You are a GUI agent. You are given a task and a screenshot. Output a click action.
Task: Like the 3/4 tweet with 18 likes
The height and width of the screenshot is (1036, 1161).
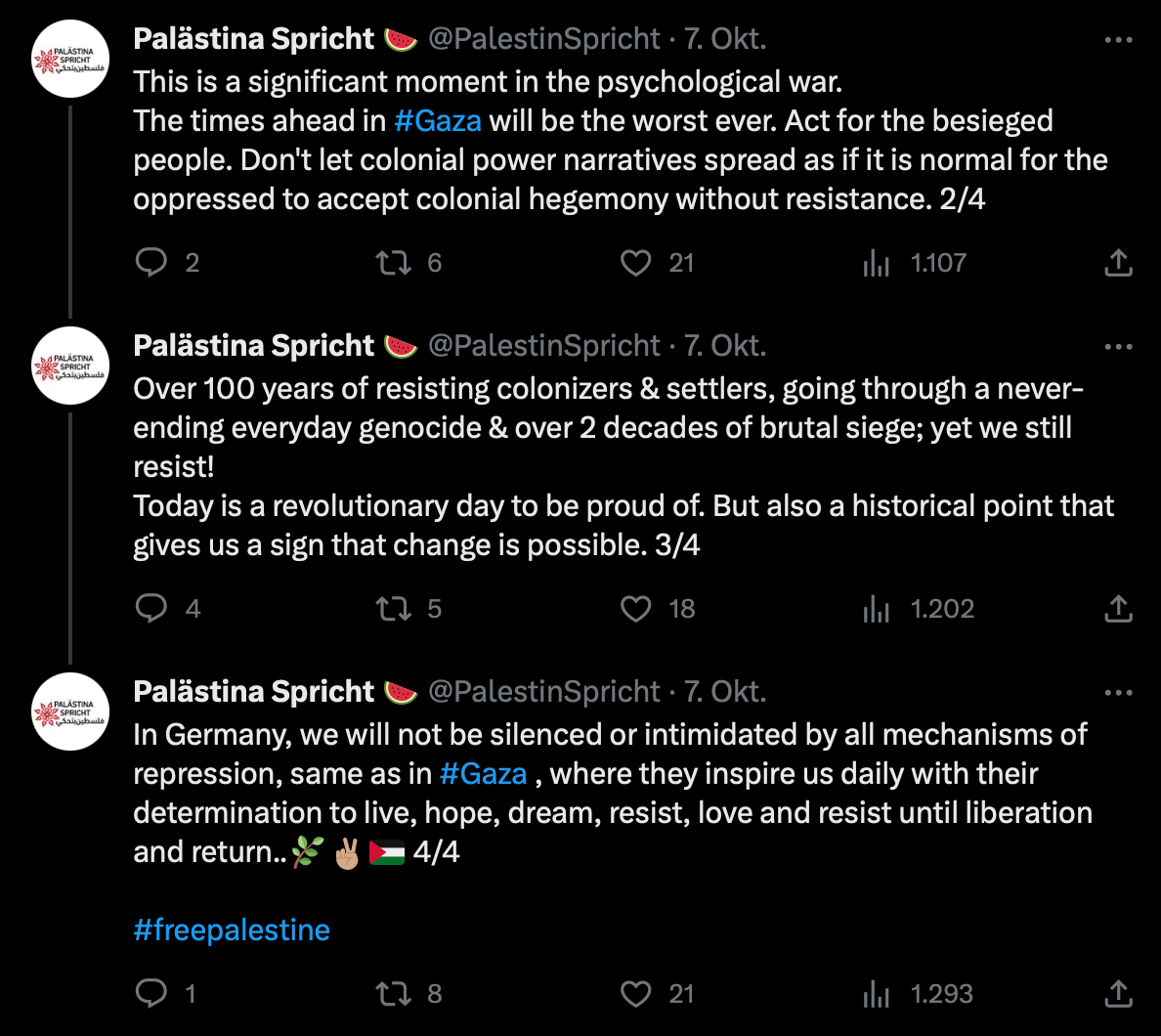[x=636, y=608]
